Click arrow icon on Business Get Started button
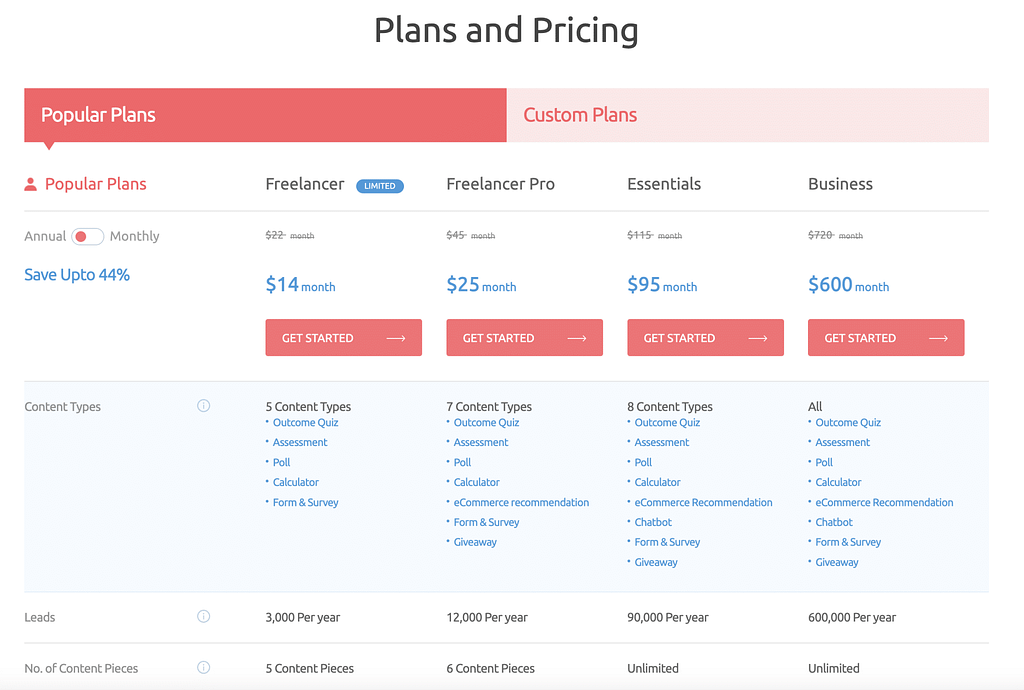The width and height of the screenshot is (1024, 690). [x=938, y=338]
